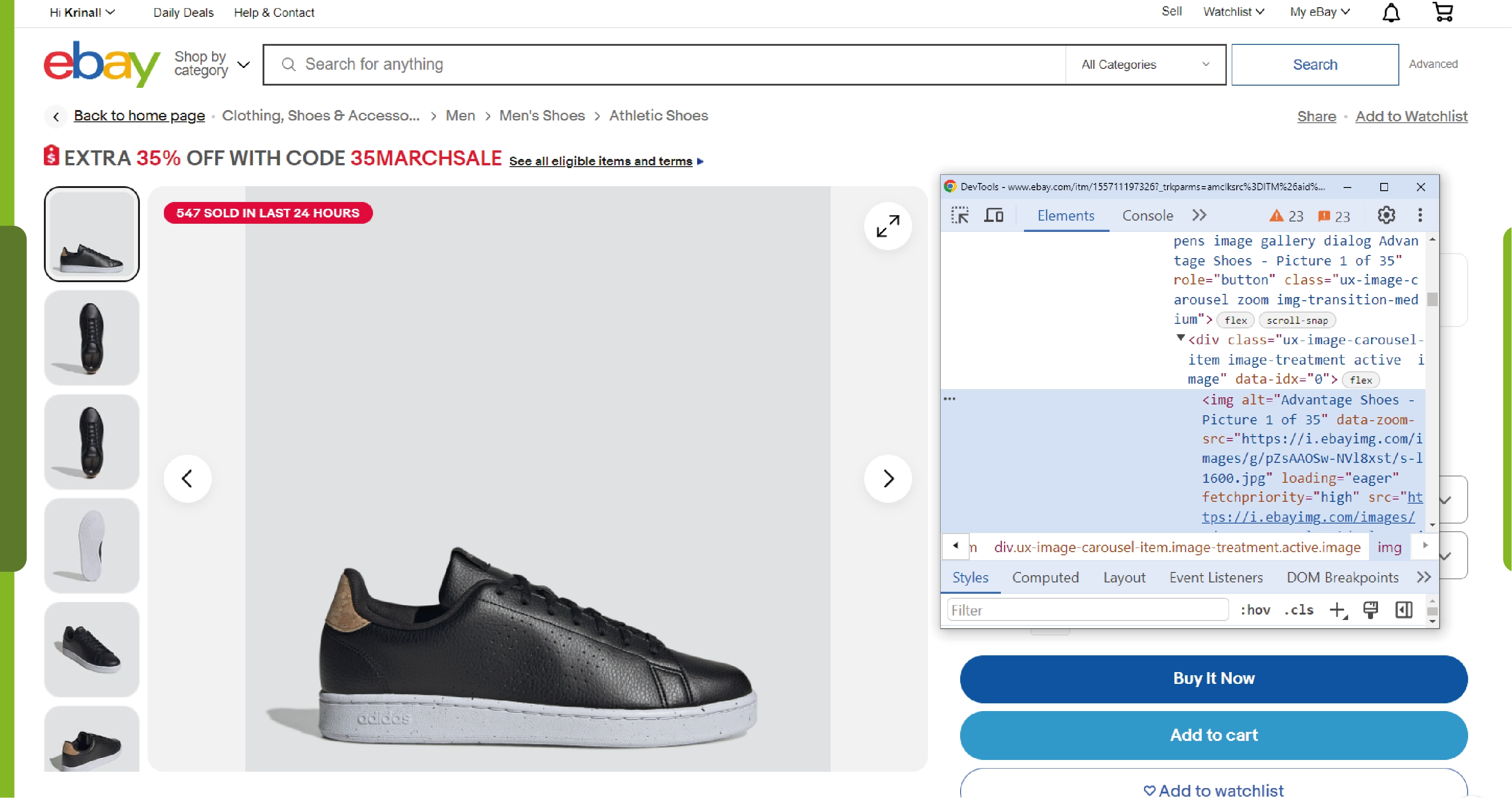This screenshot has height=798, width=1512.
Task: Click the DevTools settings gear icon
Action: pyautogui.click(x=1386, y=214)
